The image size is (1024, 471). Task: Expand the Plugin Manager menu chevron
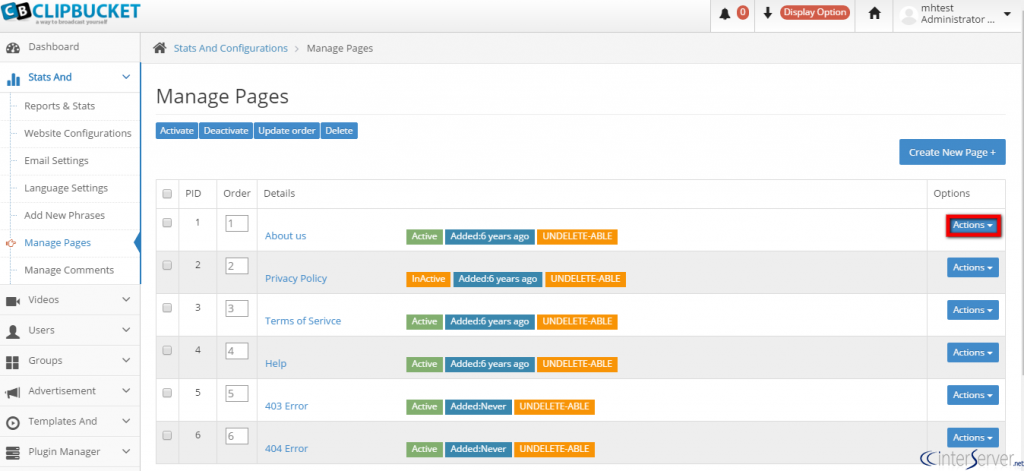[127, 451]
